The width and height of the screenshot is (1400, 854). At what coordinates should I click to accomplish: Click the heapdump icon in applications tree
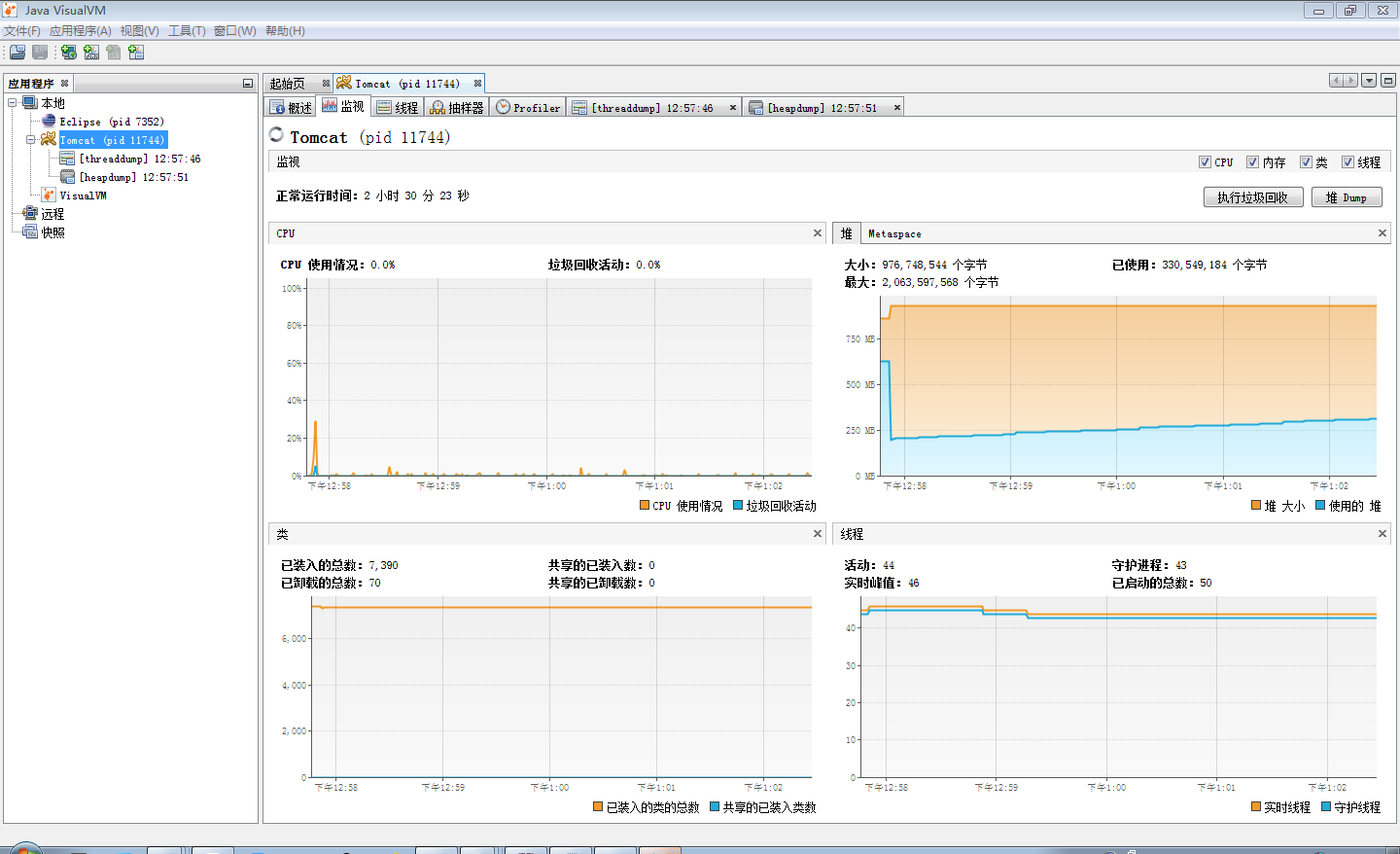point(67,176)
